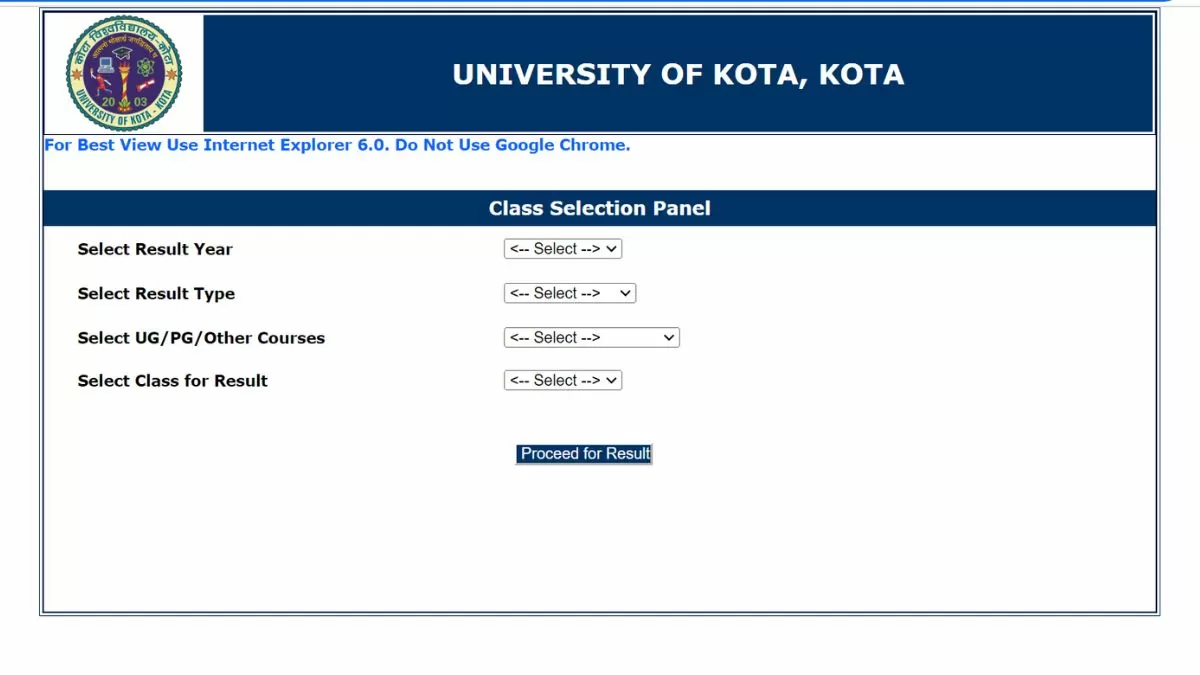
Task: Click the Select Class for Result label
Action: (x=173, y=381)
